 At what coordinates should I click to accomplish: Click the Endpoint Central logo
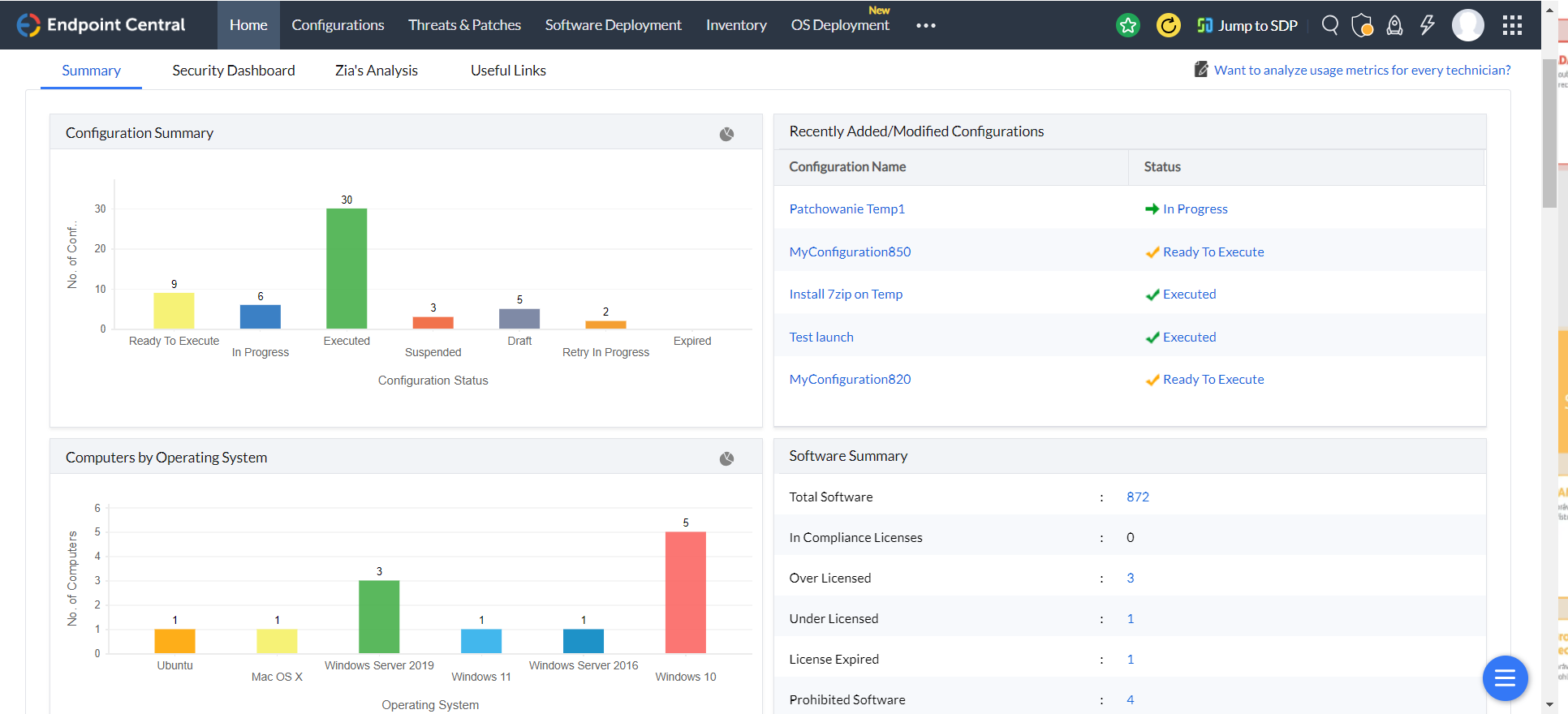click(101, 25)
